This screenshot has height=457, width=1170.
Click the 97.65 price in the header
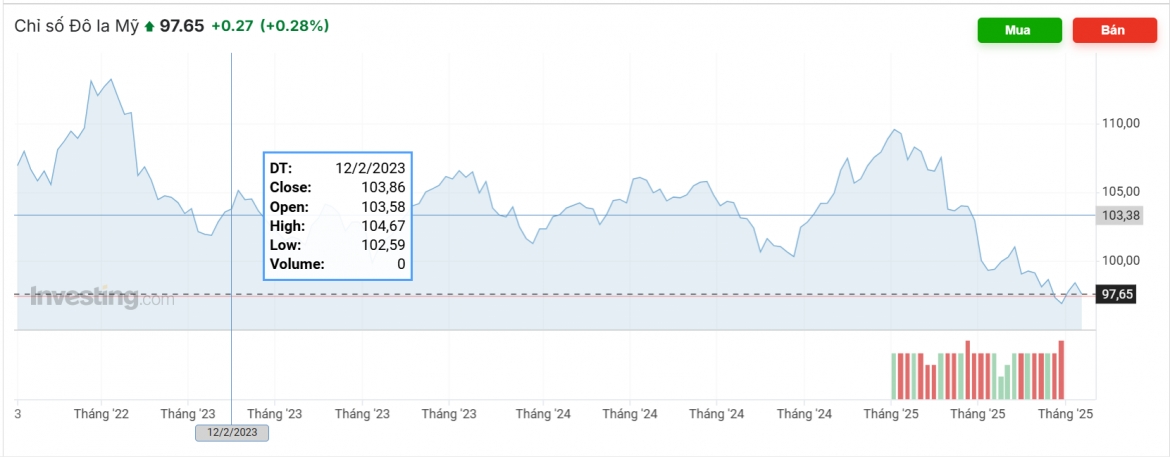pyautogui.click(x=181, y=26)
